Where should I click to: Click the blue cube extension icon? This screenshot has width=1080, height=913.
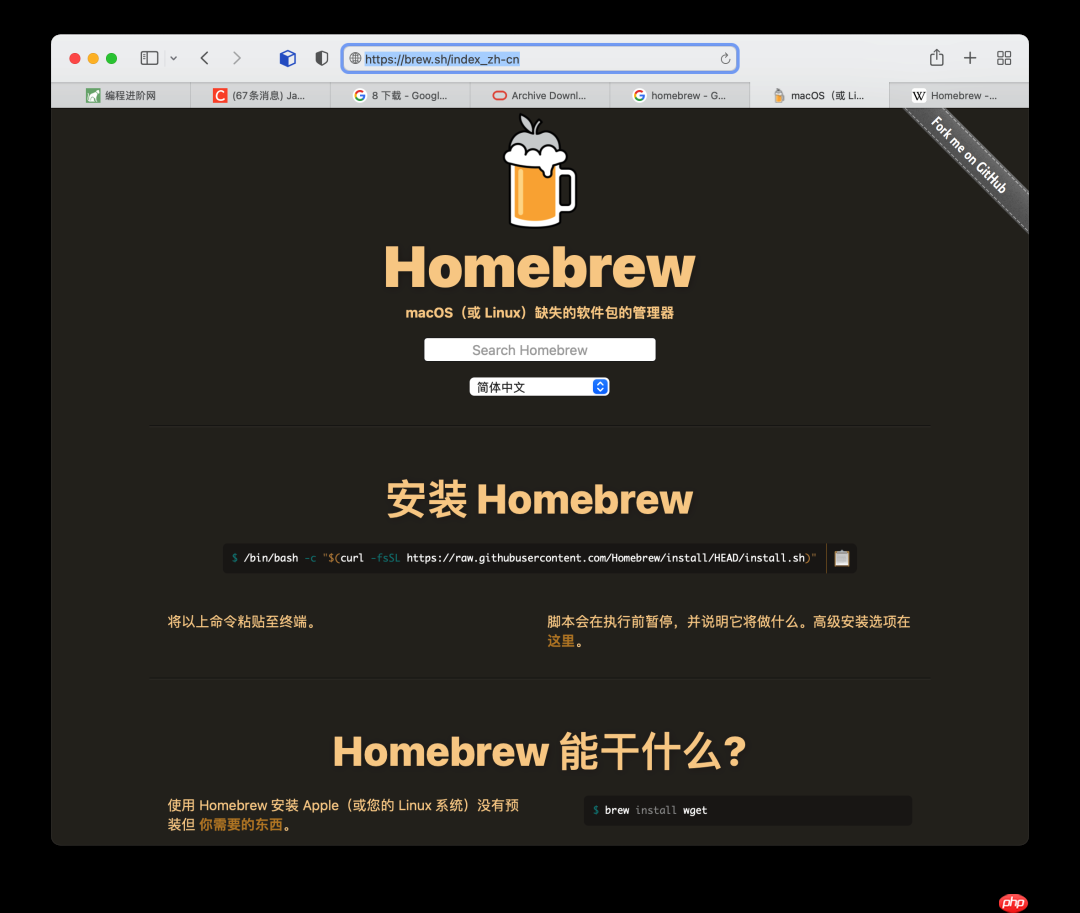click(288, 58)
